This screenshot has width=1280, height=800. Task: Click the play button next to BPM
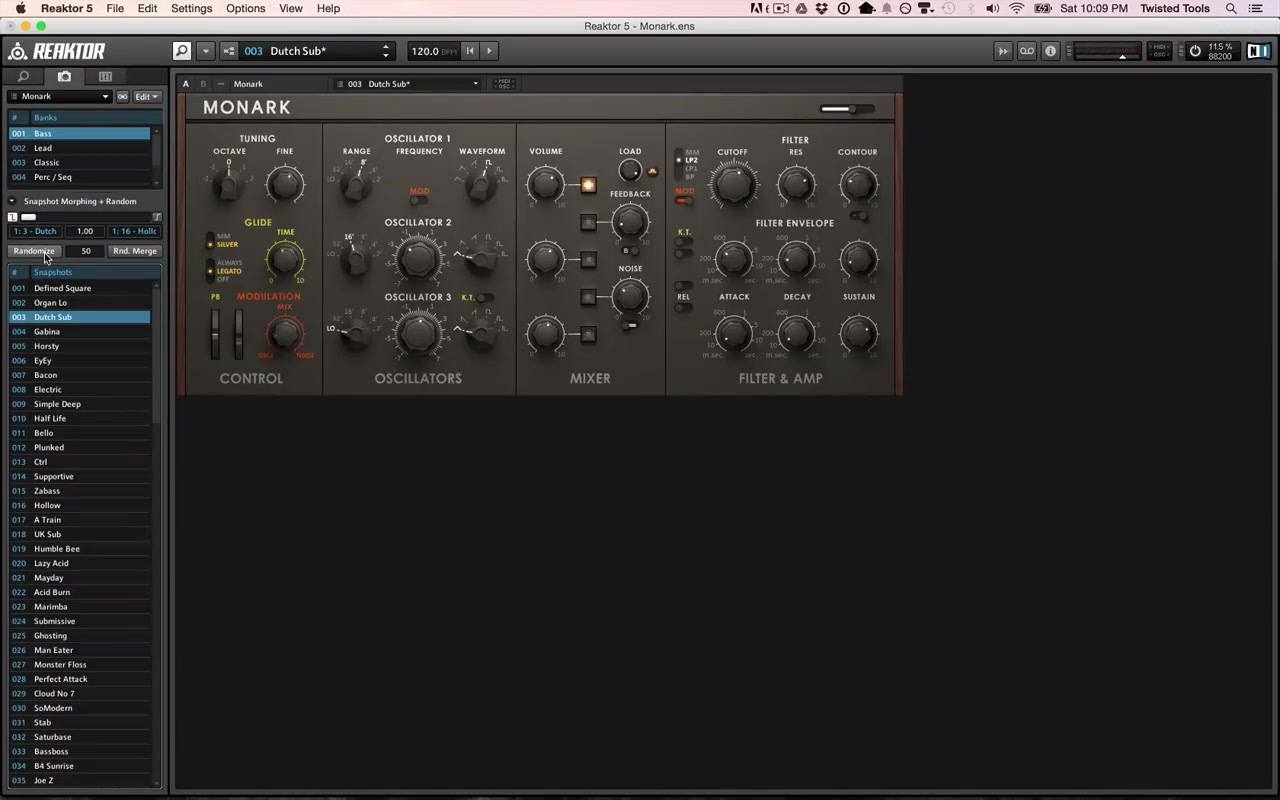click(x=489, y=51)
